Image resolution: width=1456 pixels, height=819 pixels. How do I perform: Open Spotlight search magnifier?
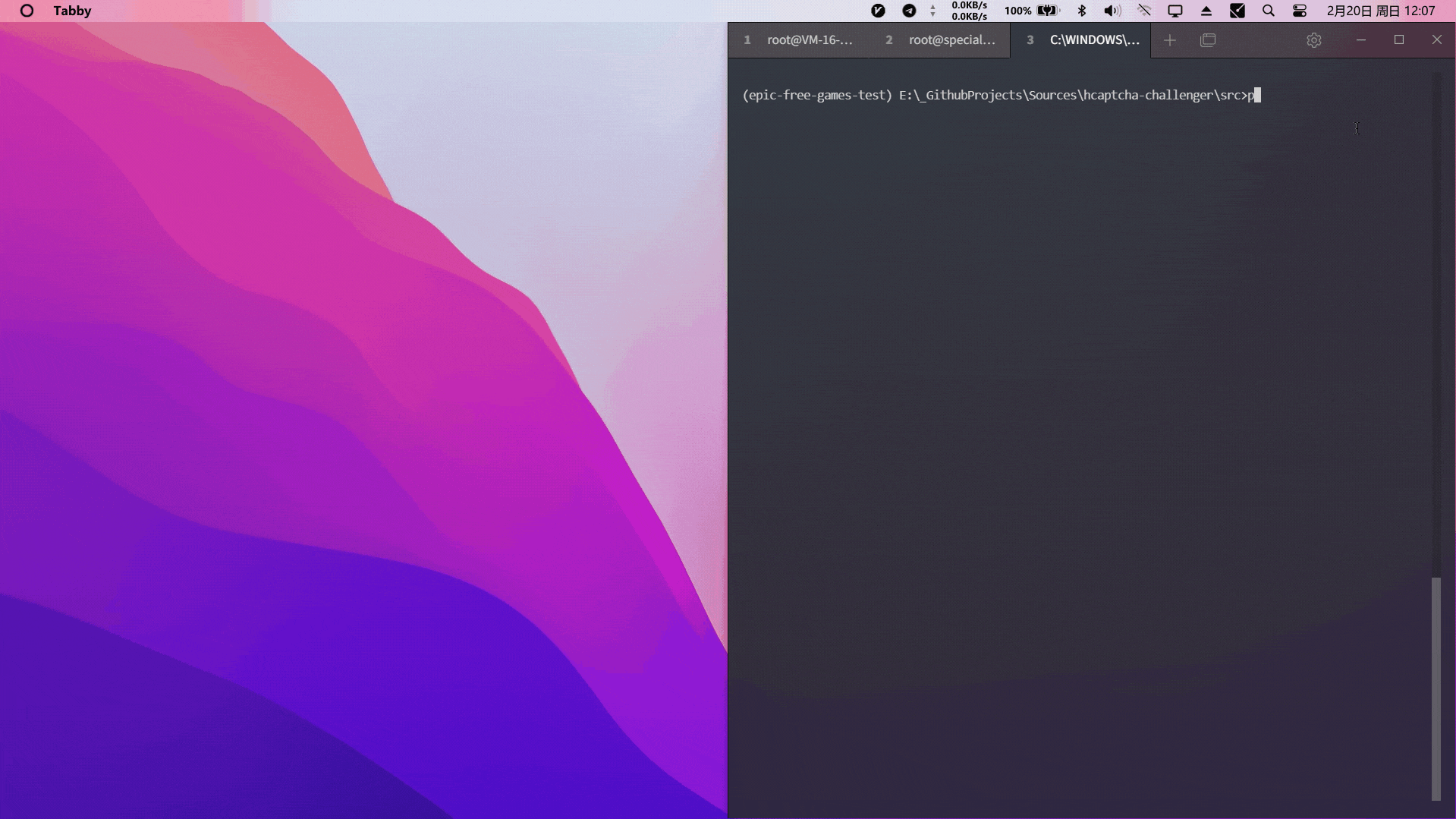(1268, 11)
